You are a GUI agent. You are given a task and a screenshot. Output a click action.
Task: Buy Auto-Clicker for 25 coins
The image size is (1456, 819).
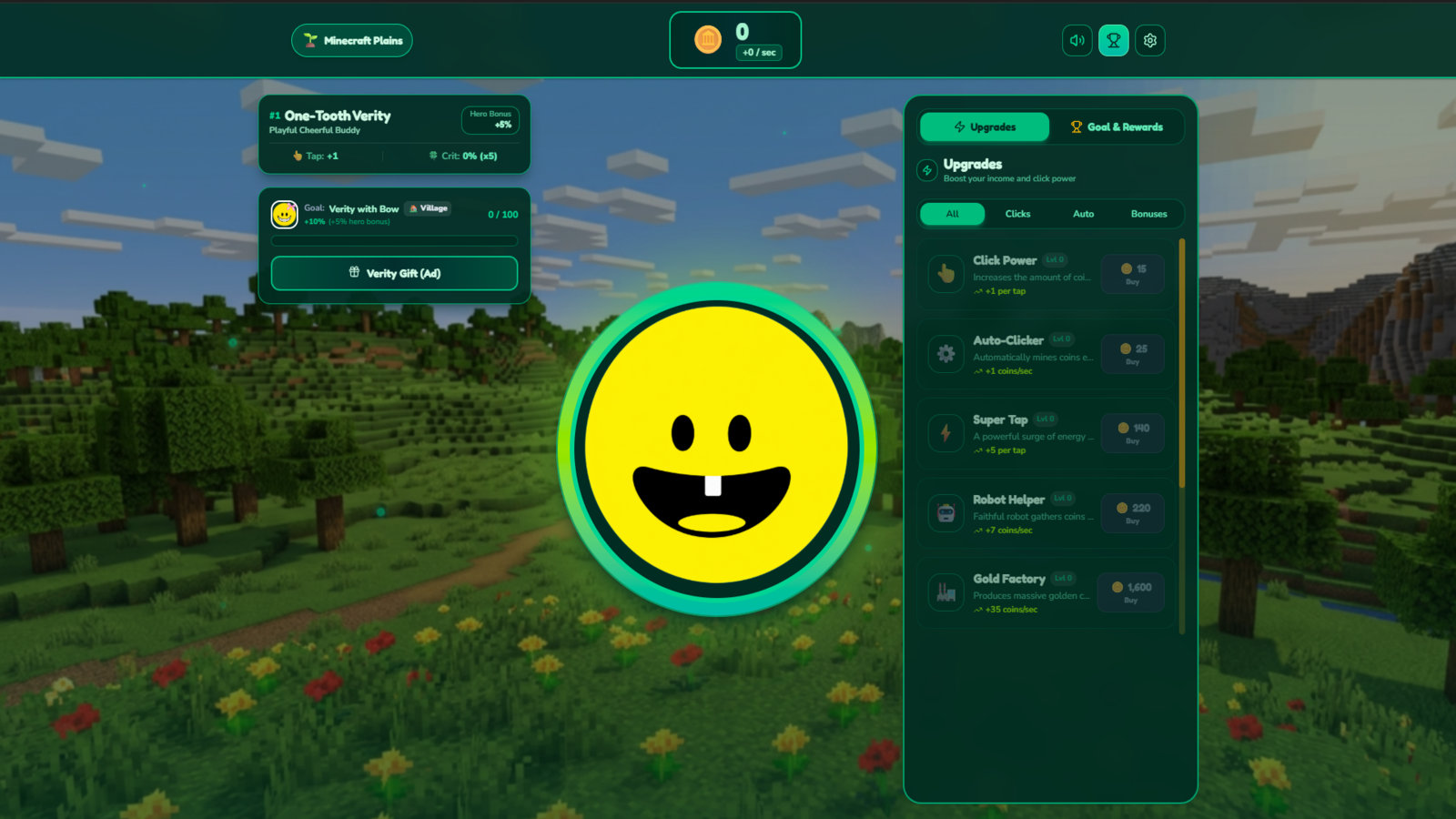pos(1133,354)
